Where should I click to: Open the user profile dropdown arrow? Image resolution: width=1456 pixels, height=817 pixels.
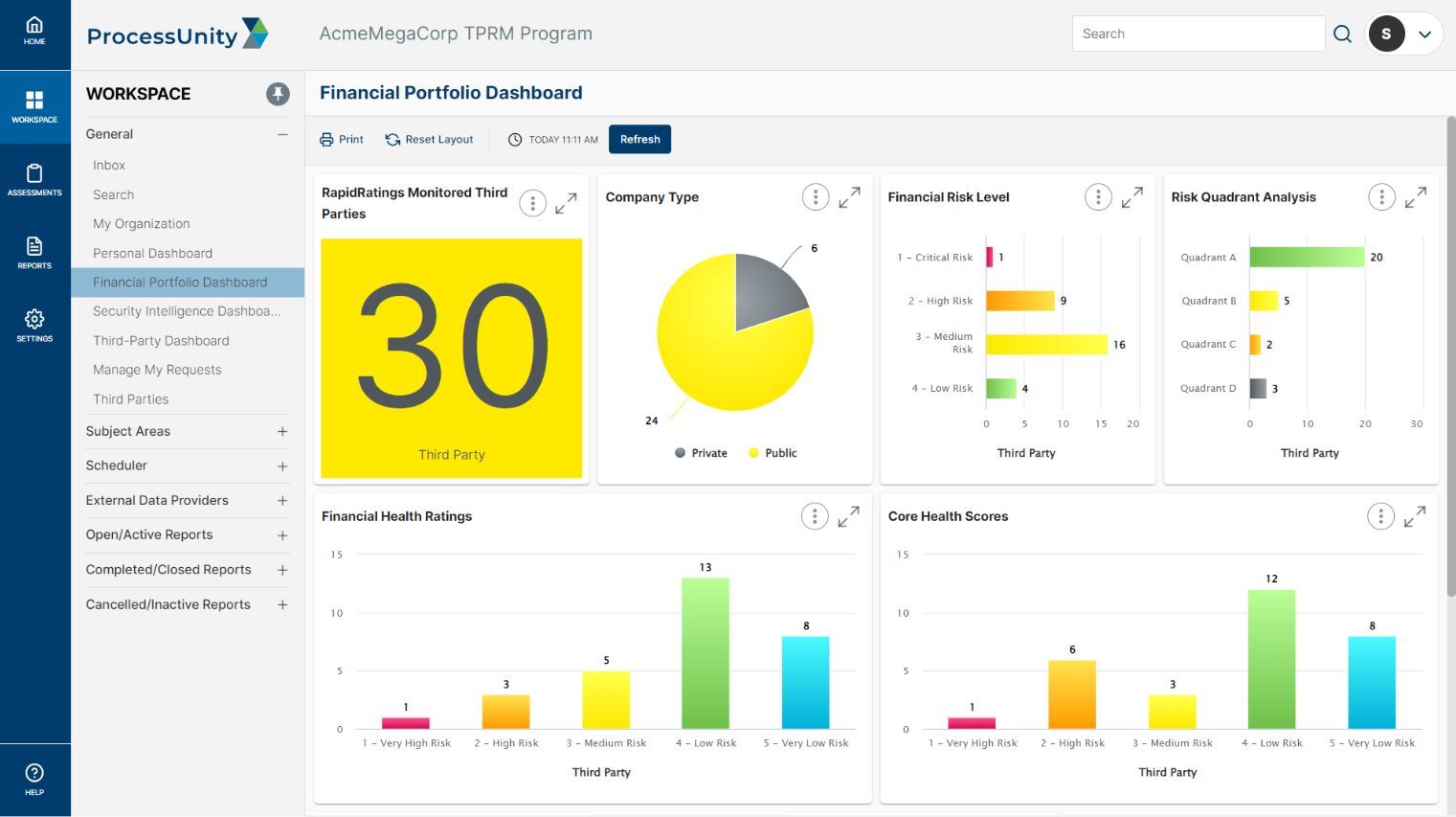(x=1424, y=34)
